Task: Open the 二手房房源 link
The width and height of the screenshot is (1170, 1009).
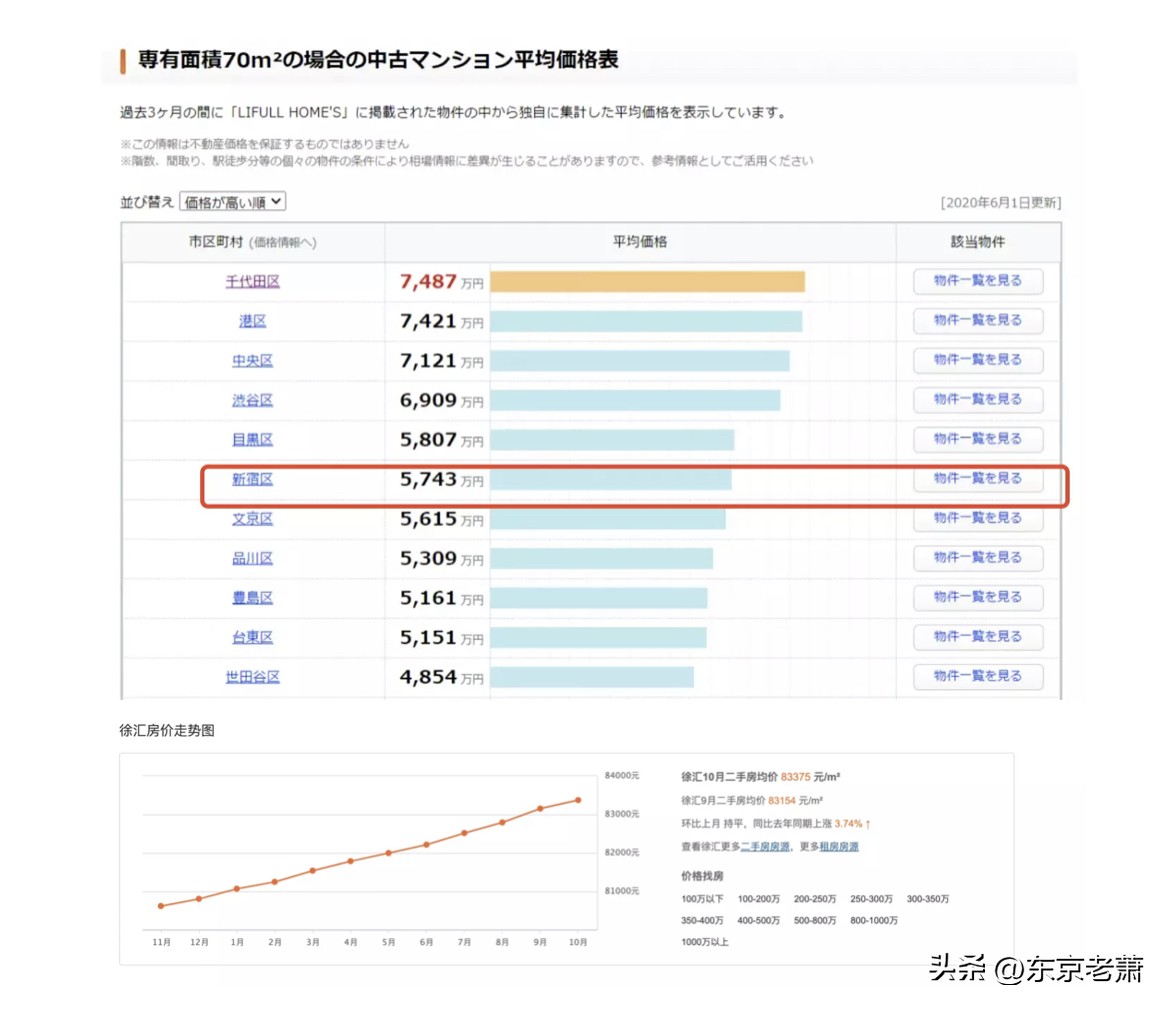Action: 764,846
